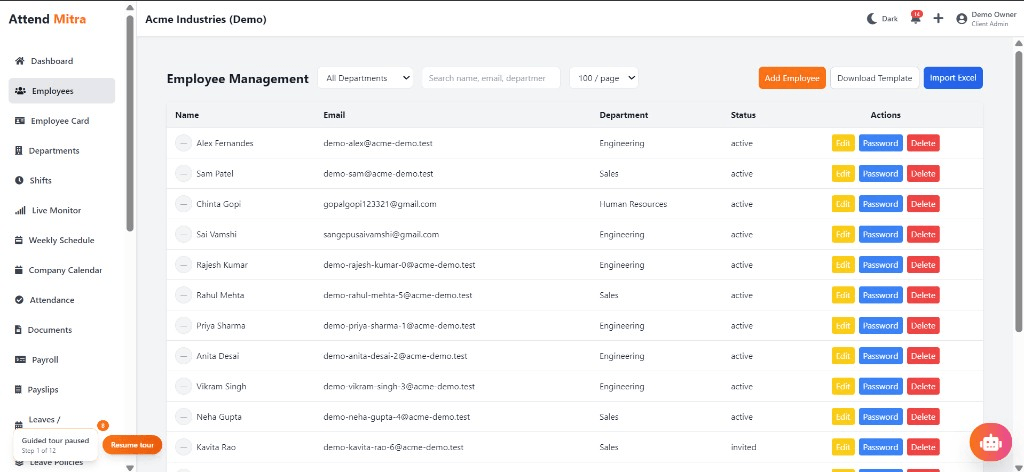Open the Weekly Schedule calendar icon
The image size is (1024, 472).
point(19,240)
